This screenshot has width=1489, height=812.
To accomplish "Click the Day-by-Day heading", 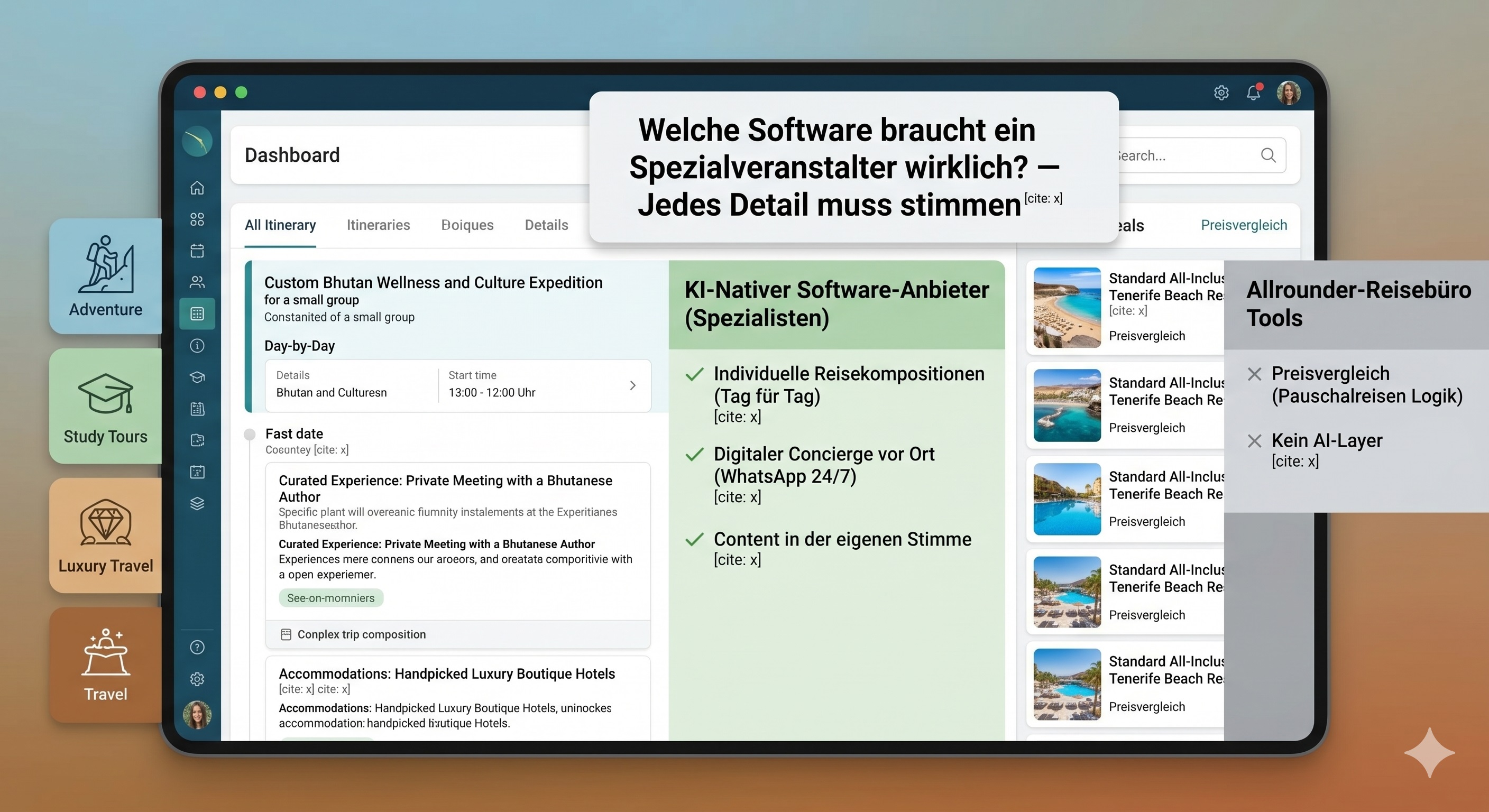I will pos(299,346).
